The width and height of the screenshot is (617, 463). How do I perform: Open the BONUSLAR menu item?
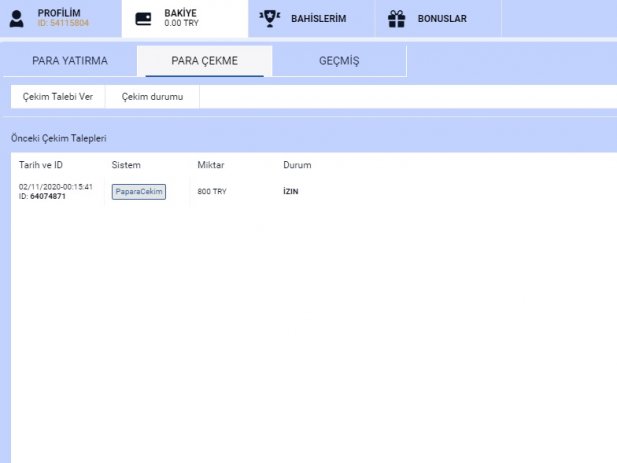[442, 18]
